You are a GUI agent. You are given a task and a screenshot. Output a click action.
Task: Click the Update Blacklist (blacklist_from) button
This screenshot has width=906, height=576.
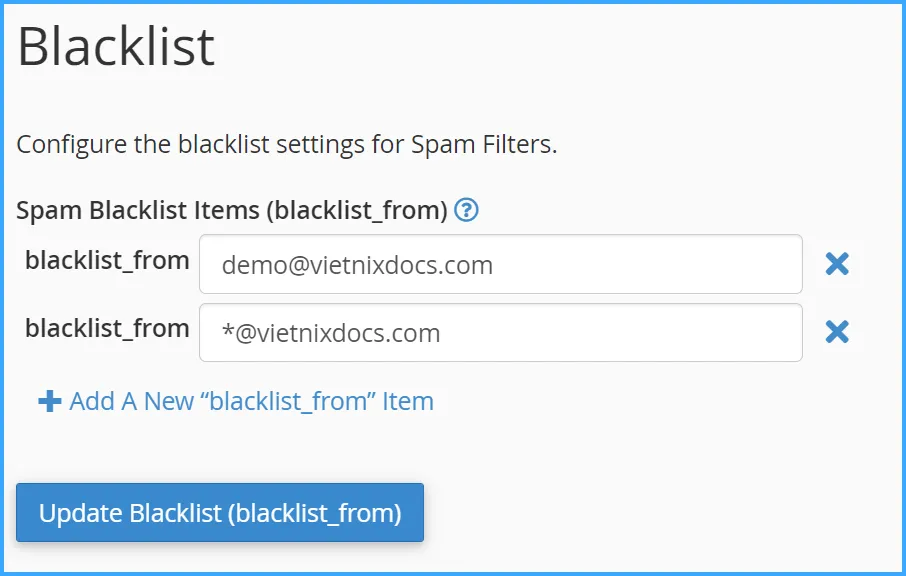click(x=220, y=513)
